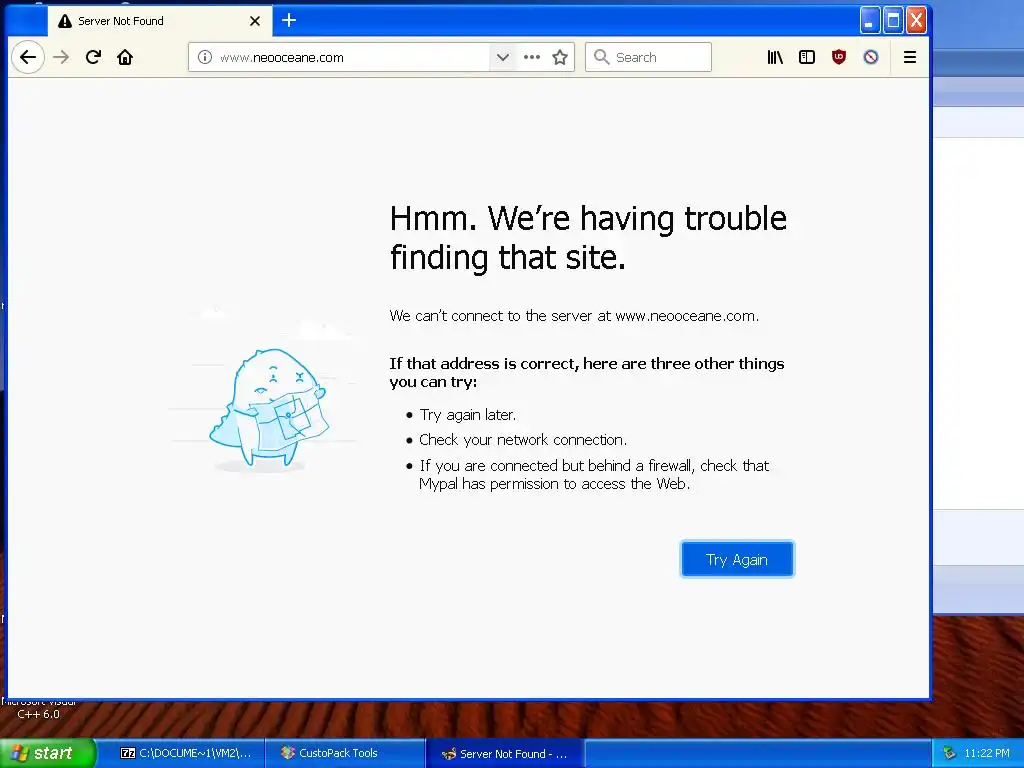Maximize the browser window

(x=893, y=20)
